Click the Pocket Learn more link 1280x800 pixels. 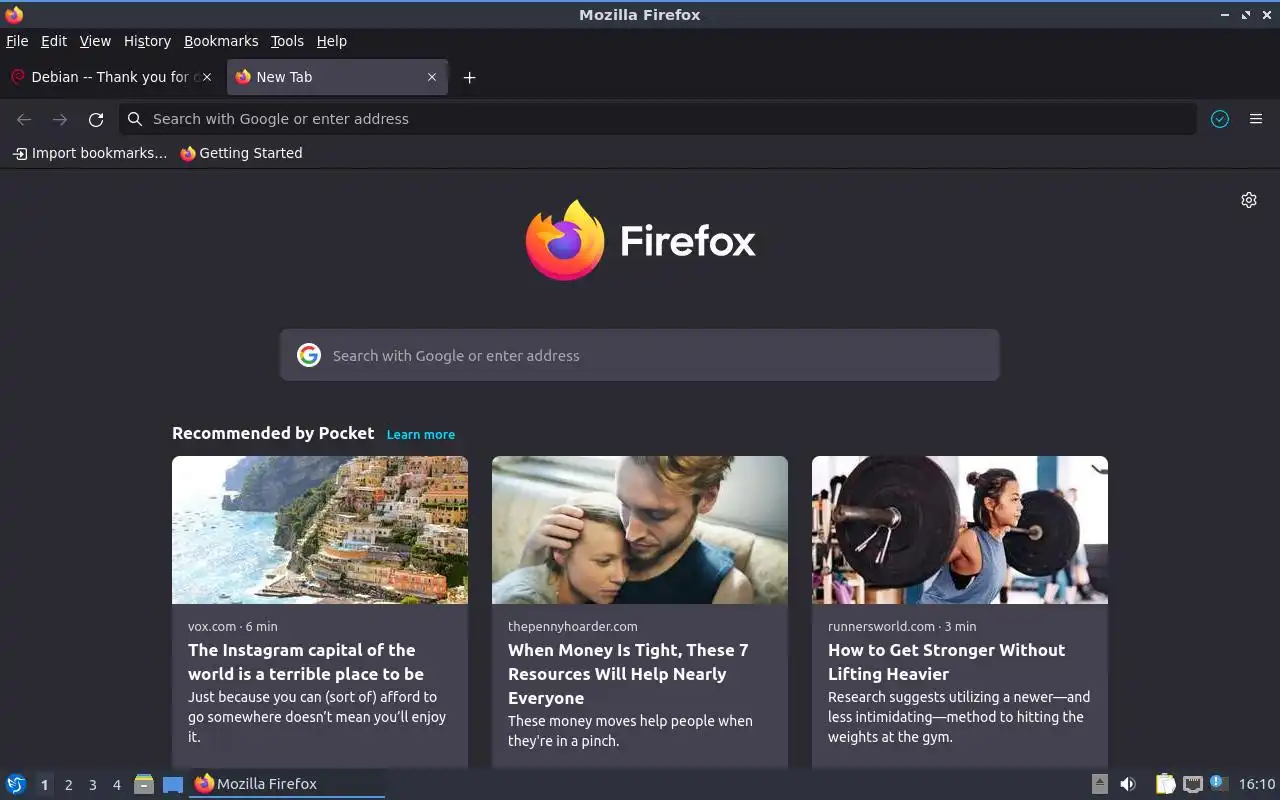pyautogui.click(x=421, y=434)
